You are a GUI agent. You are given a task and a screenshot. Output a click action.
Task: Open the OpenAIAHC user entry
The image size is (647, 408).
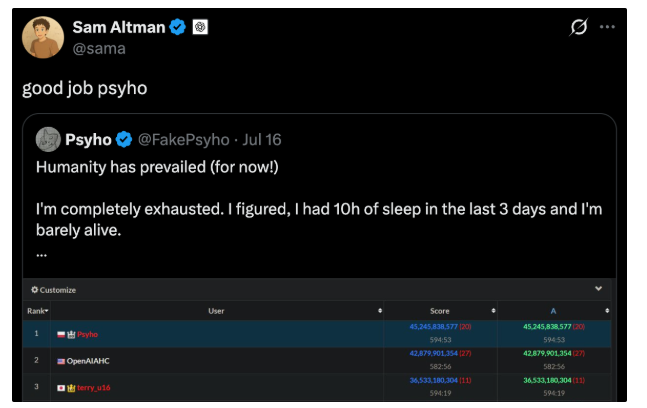pyautogui.click(x=90, y=360)
